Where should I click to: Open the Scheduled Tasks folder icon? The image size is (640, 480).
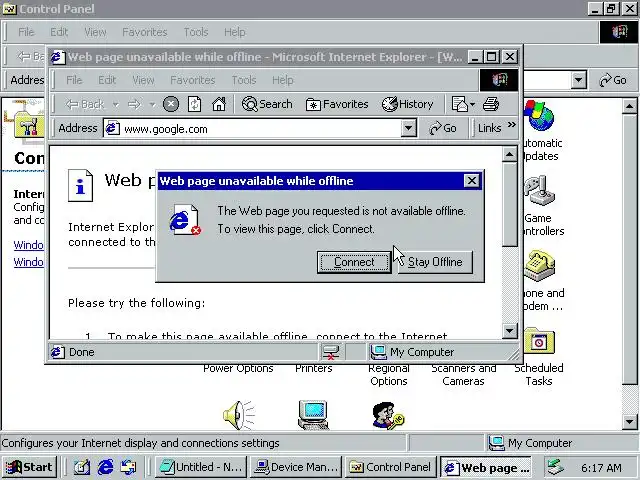point(540,340)
